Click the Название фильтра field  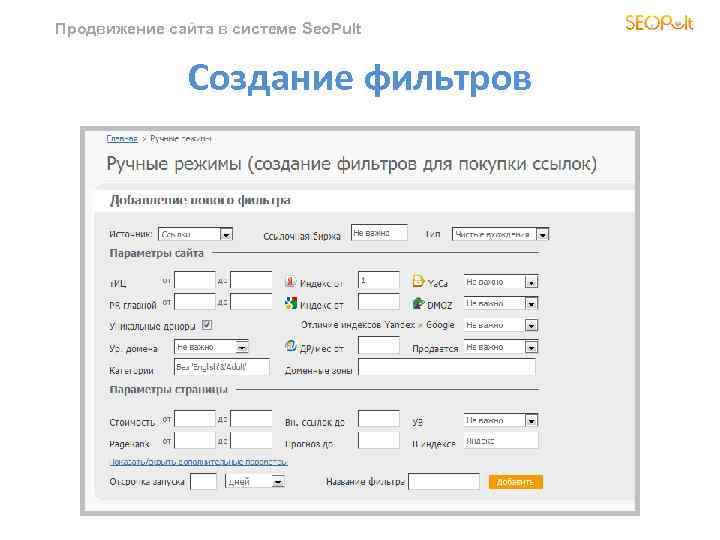point(444,482)
